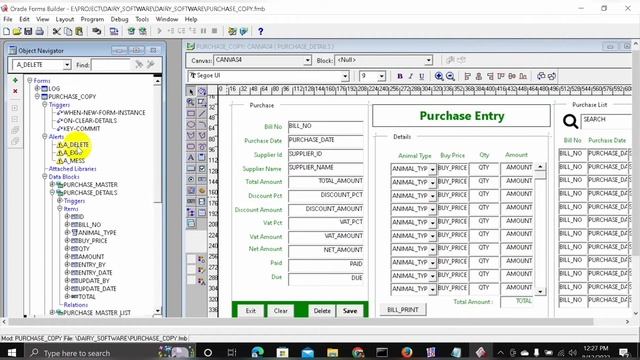
Task: Select the Radio button tool in palette
Action: [x=191, y=180]
